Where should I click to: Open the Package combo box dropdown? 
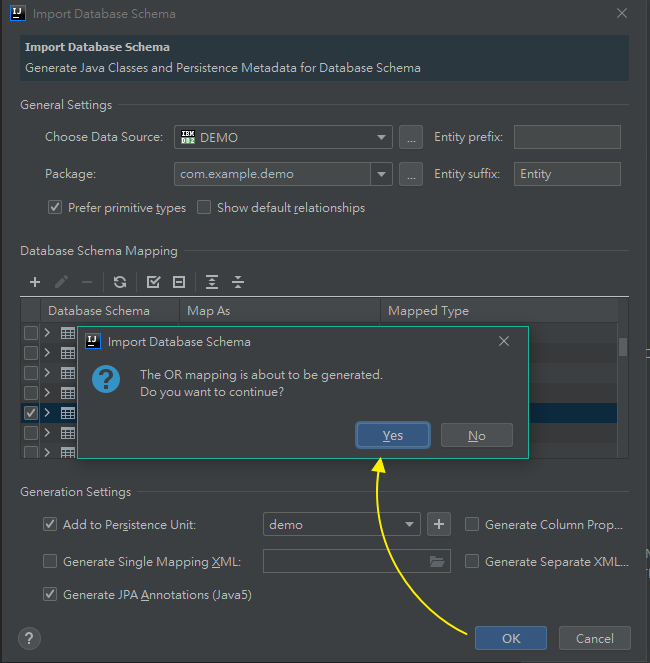click(x=381, y=174)
